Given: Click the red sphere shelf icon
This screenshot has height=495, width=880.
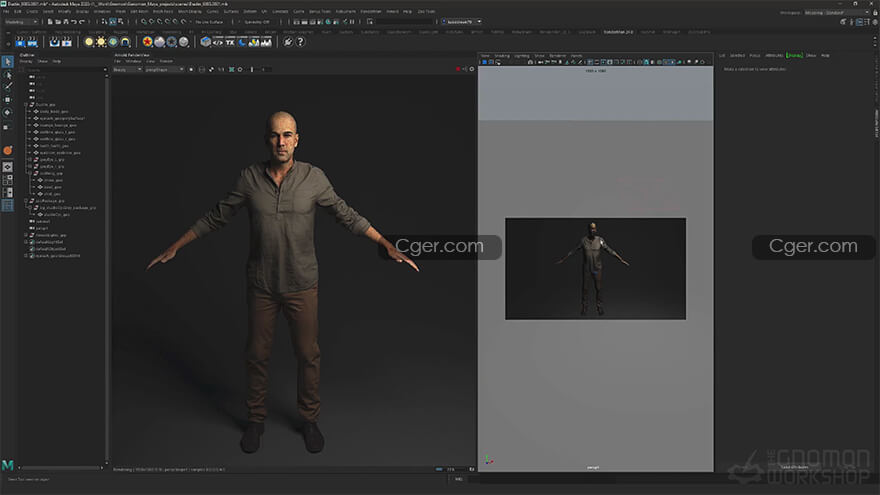Looking at the screenshot, I should (147, 41).
